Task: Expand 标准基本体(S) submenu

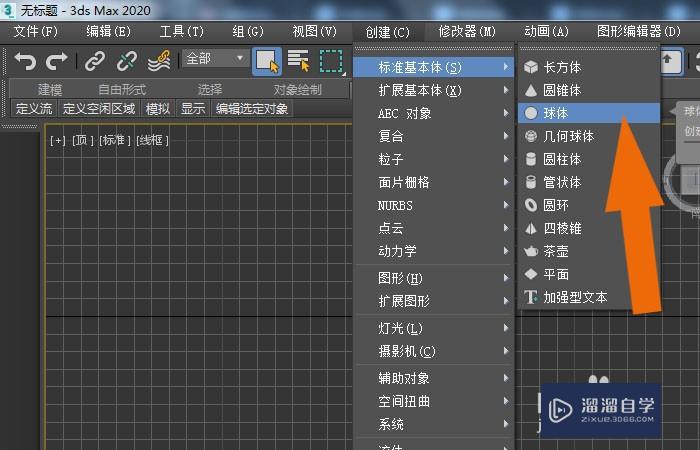Action: point(433,67)
